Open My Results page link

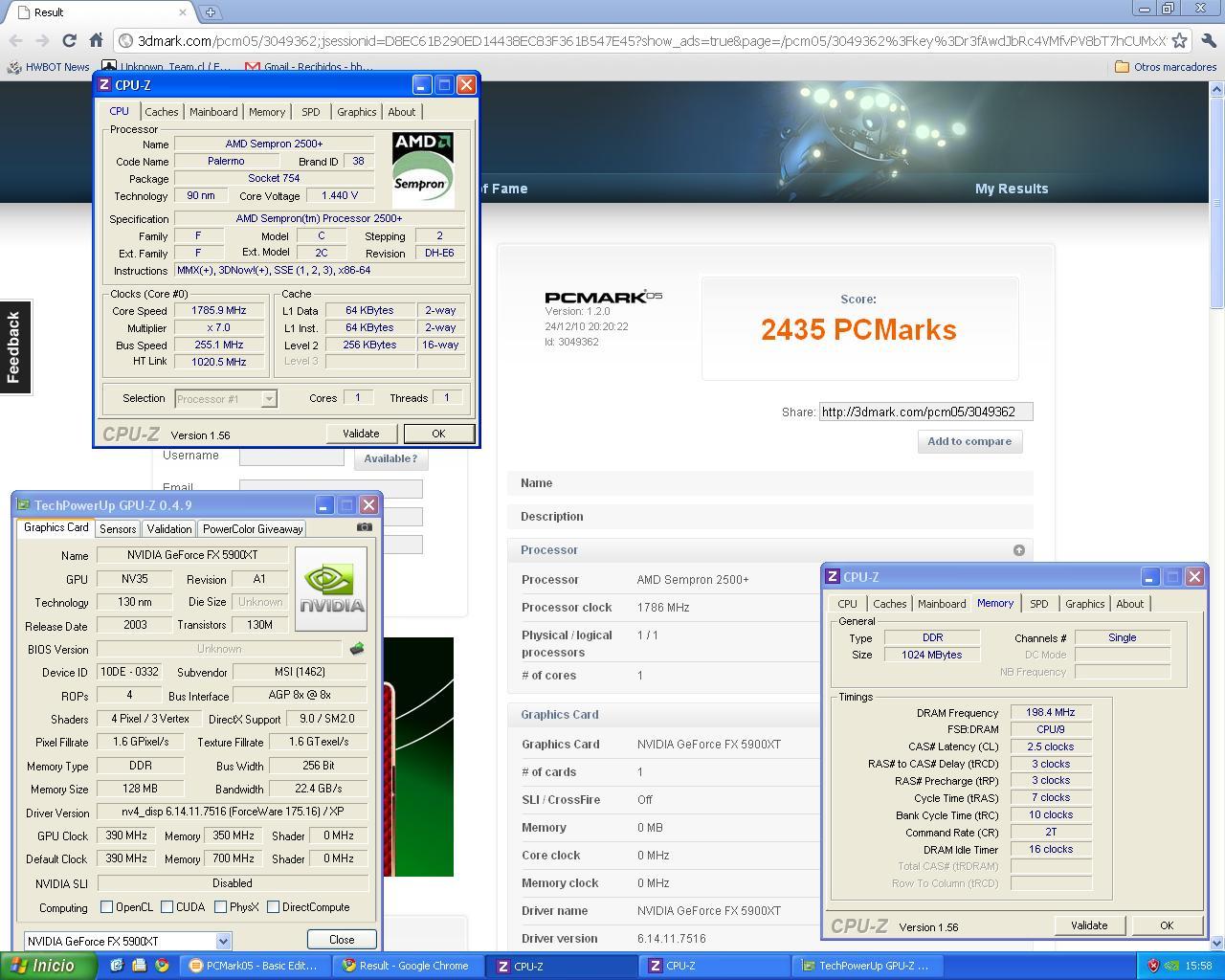point(1012,189)
